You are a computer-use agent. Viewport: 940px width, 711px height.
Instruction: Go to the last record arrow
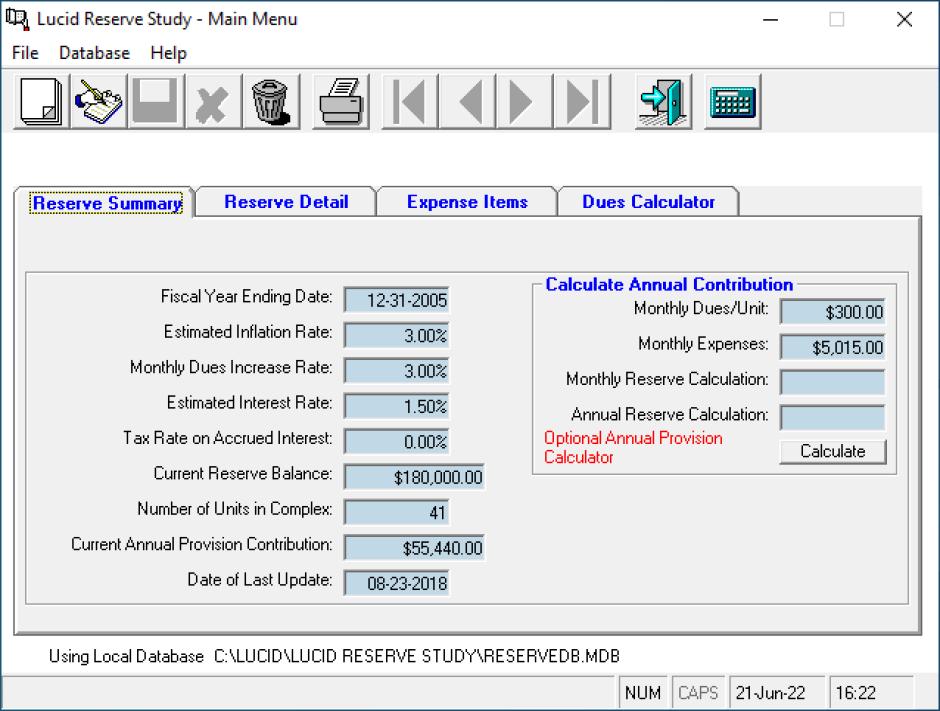(x=583, y=101)
